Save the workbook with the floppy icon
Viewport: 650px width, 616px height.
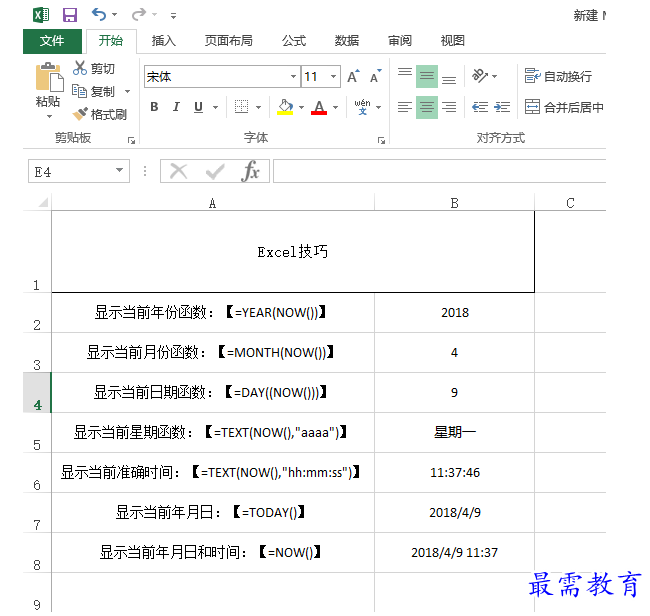click(x=70, y=15)
